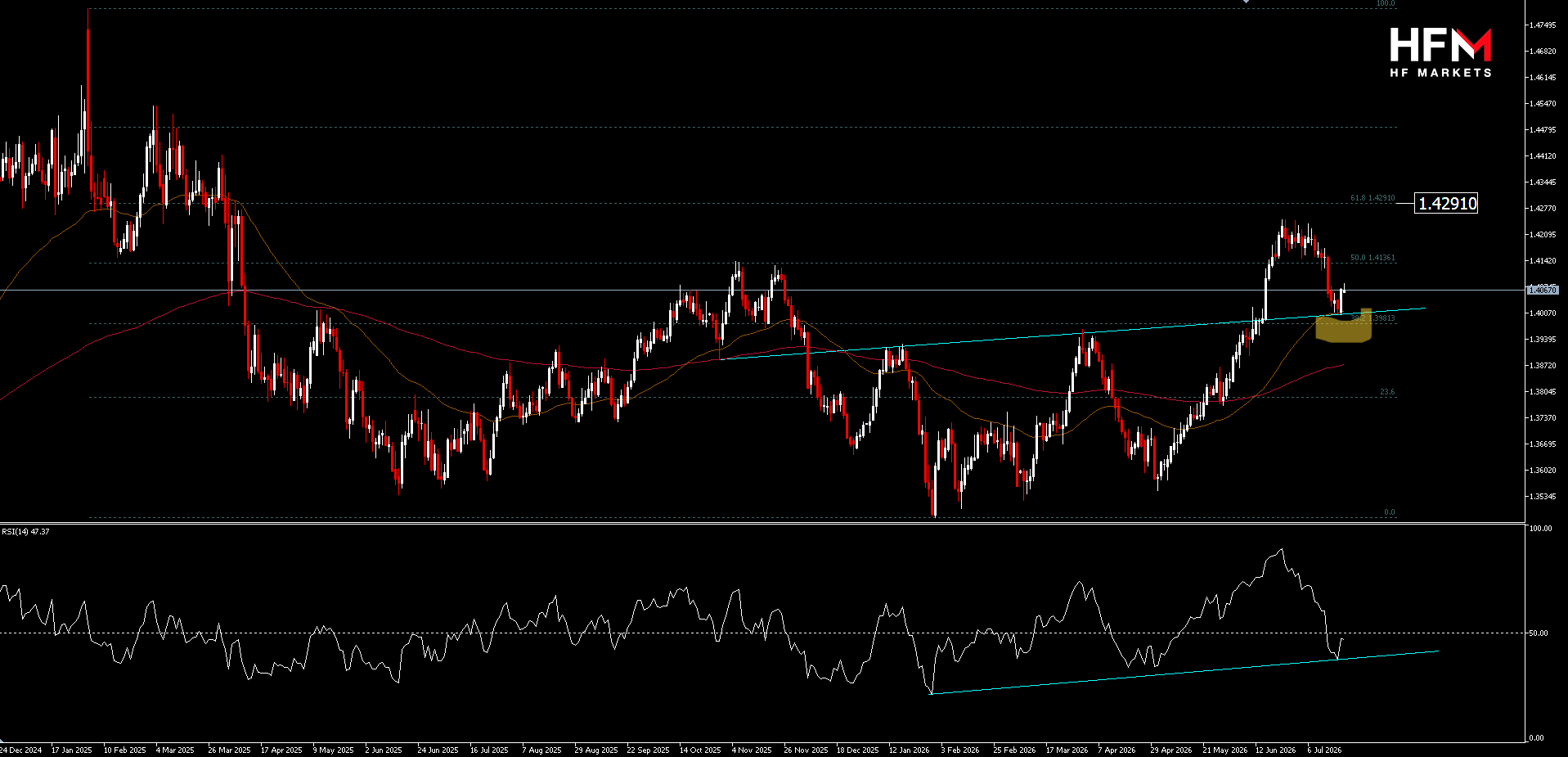The width and height of the screenshot is (1568, 757).
Task: Click price 1.44795 on the price axis
Action: point(1543,130)
